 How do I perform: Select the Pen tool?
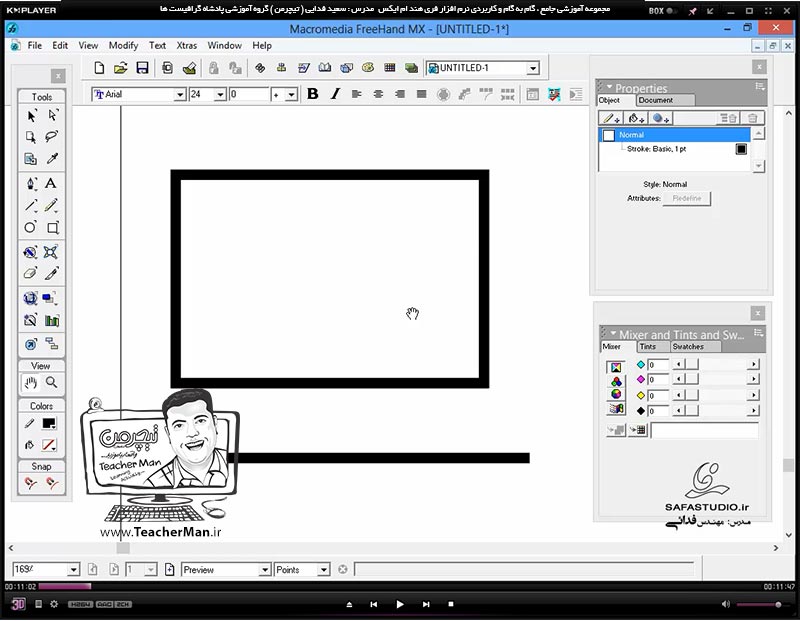point(31,184)
